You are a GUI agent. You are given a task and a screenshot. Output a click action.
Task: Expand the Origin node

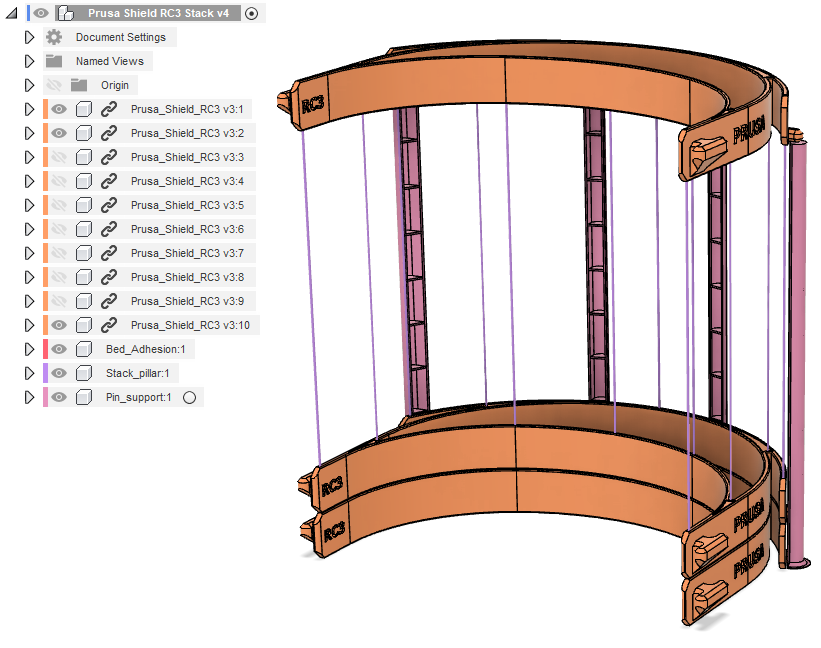pos(29,85)
